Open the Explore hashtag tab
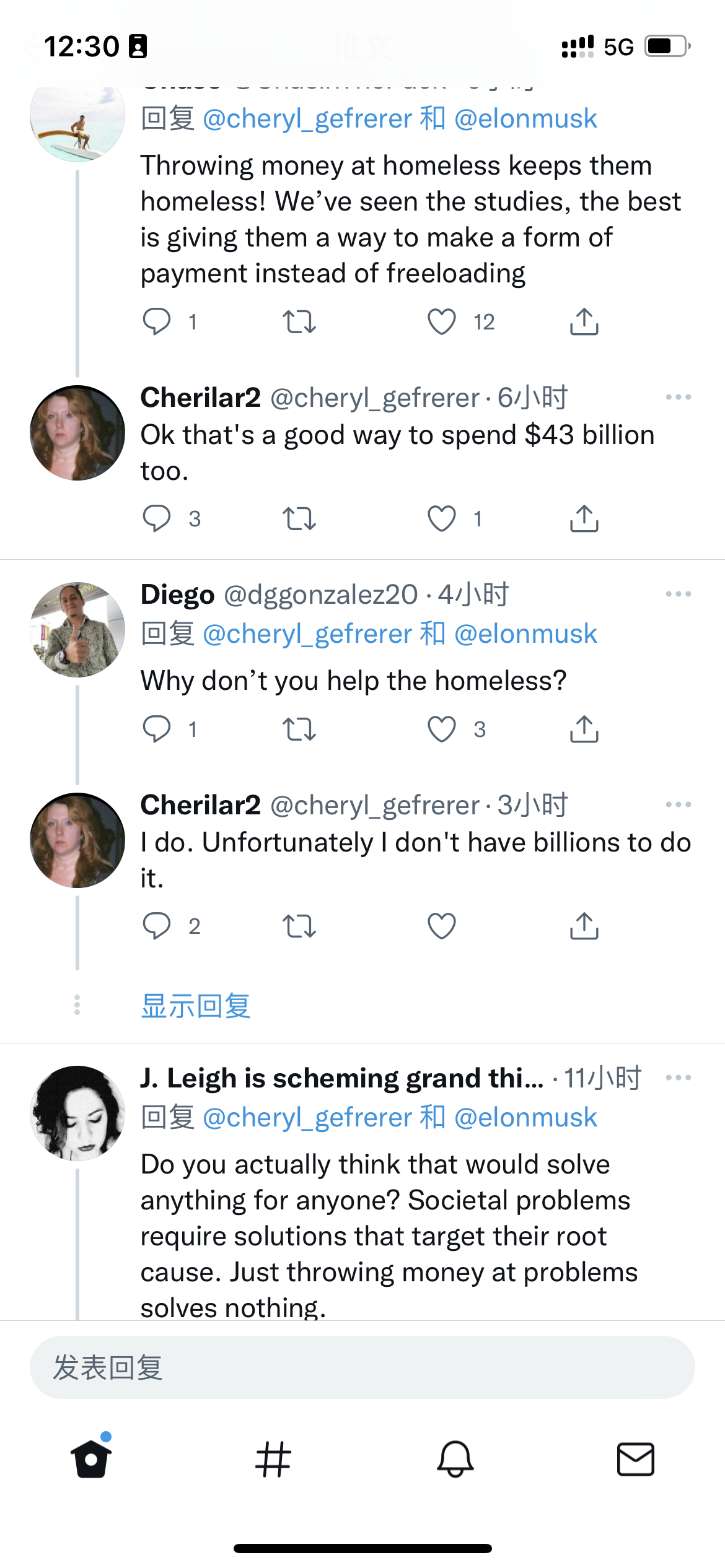Image resolution: width=725 pixels, height=1568 pixels. pyautogui.click(x=273, y=1459)
